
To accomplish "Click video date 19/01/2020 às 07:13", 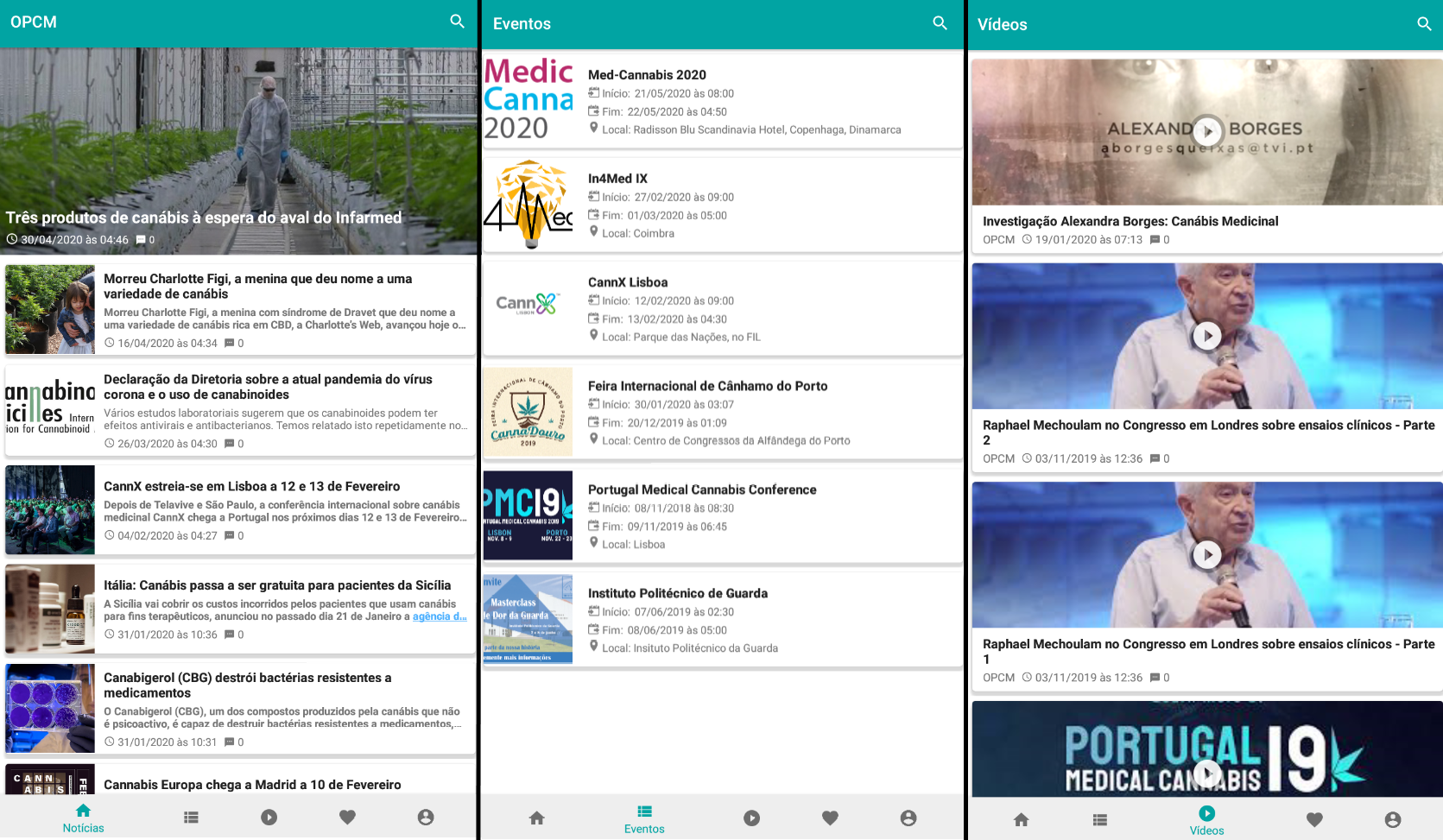I will pyautogui.click(x=1088, y=239).
